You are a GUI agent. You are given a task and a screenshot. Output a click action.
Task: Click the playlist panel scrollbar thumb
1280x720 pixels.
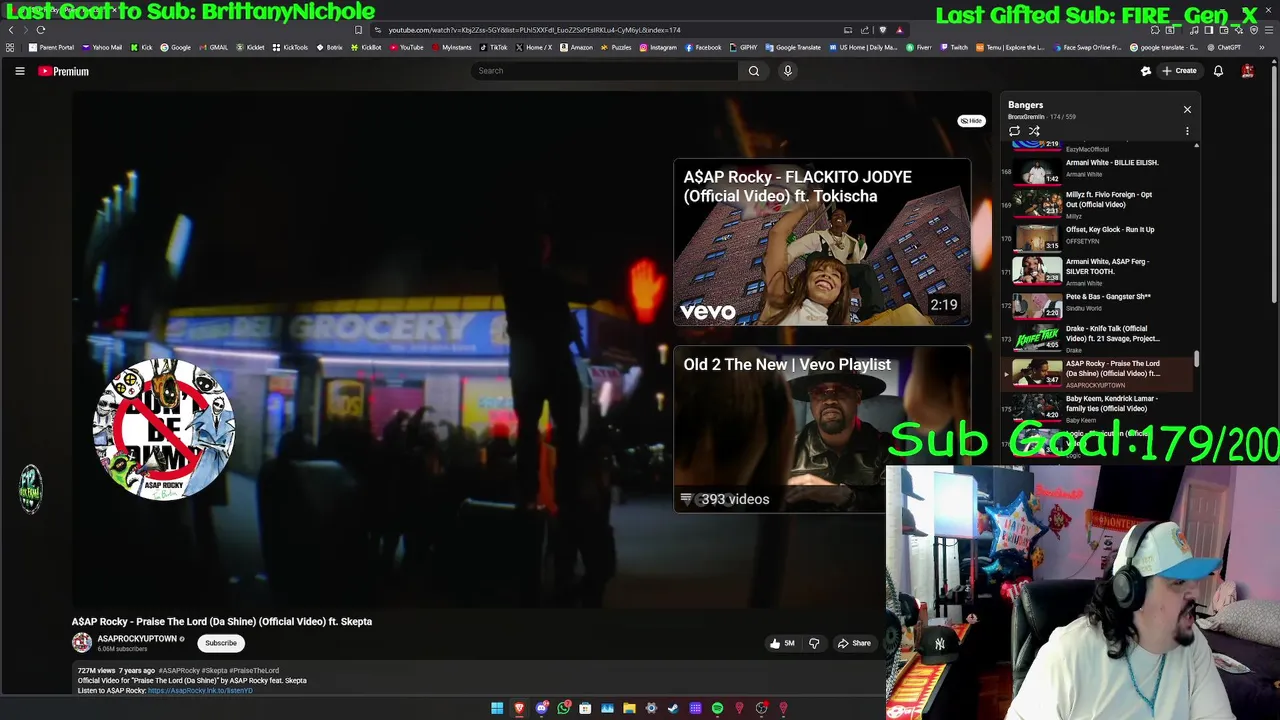1196,359
